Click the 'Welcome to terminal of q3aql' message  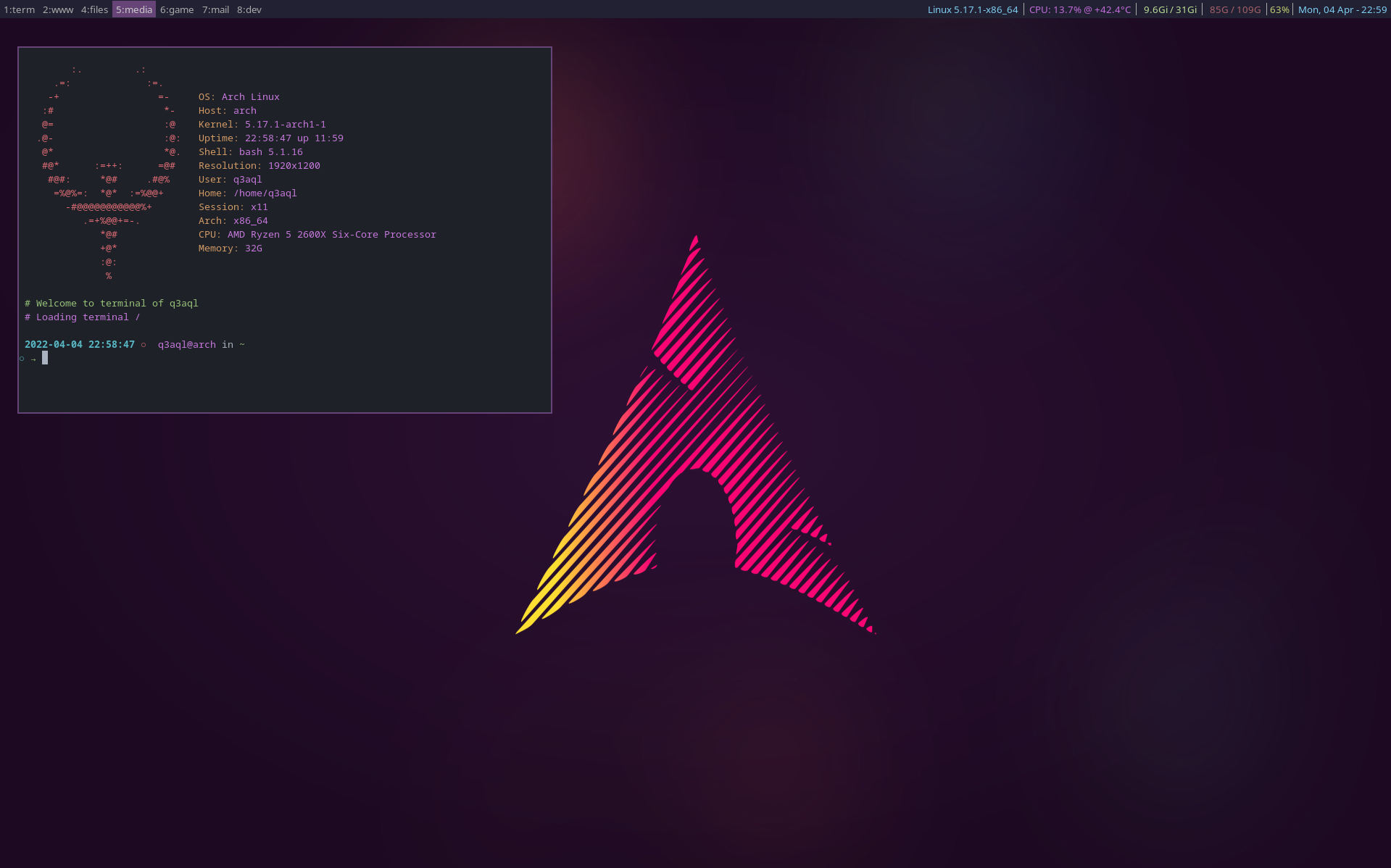tap(112, 303)
